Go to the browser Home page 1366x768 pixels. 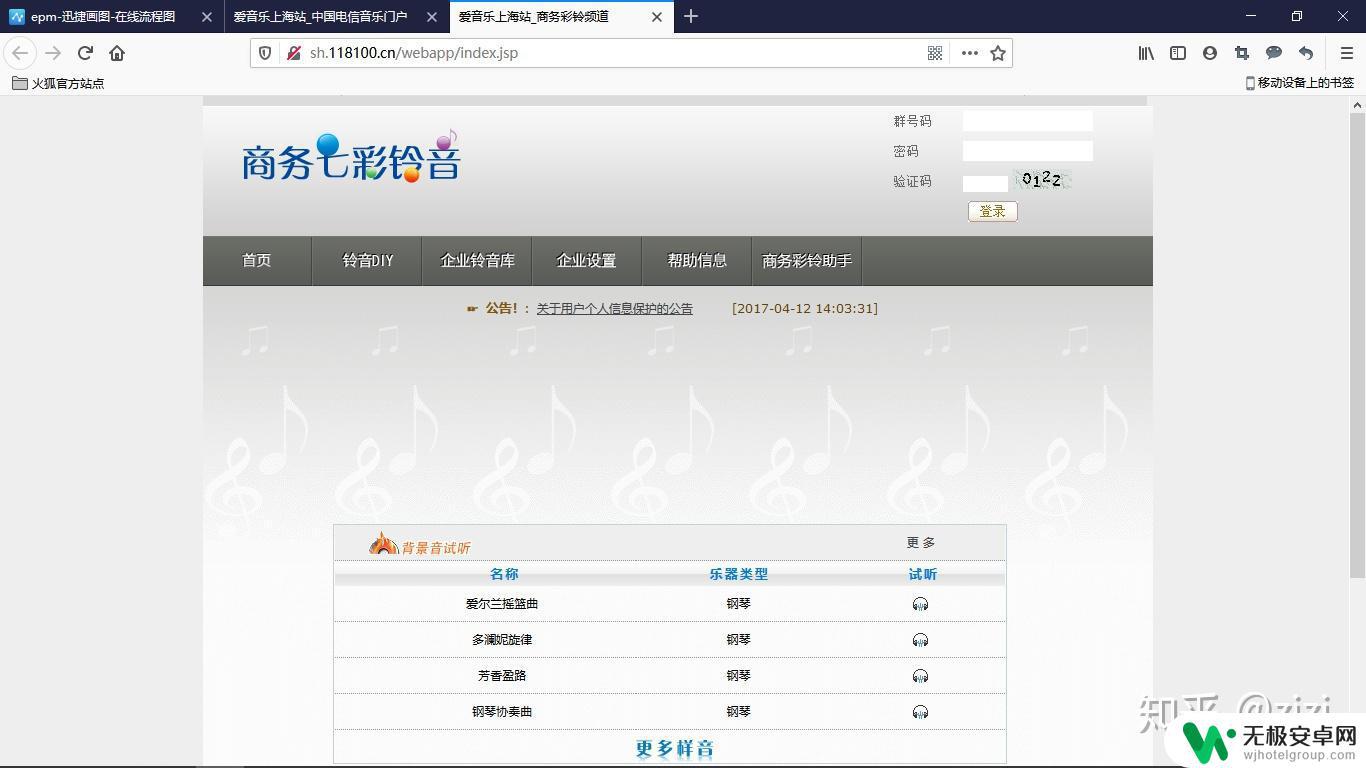pyautogui.click(x=117, y=53)
